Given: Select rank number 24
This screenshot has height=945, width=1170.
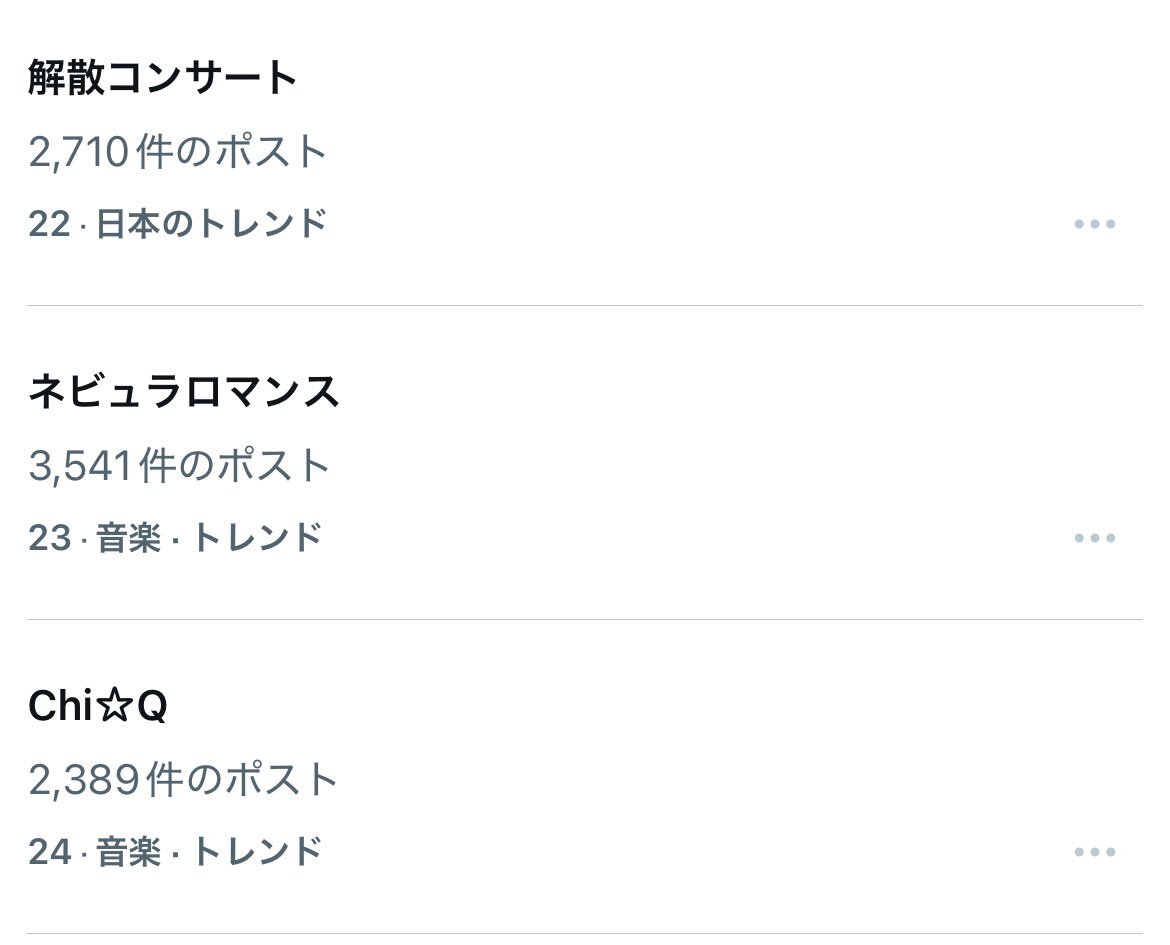Looking at the screenshot, I should click(49, 852).
